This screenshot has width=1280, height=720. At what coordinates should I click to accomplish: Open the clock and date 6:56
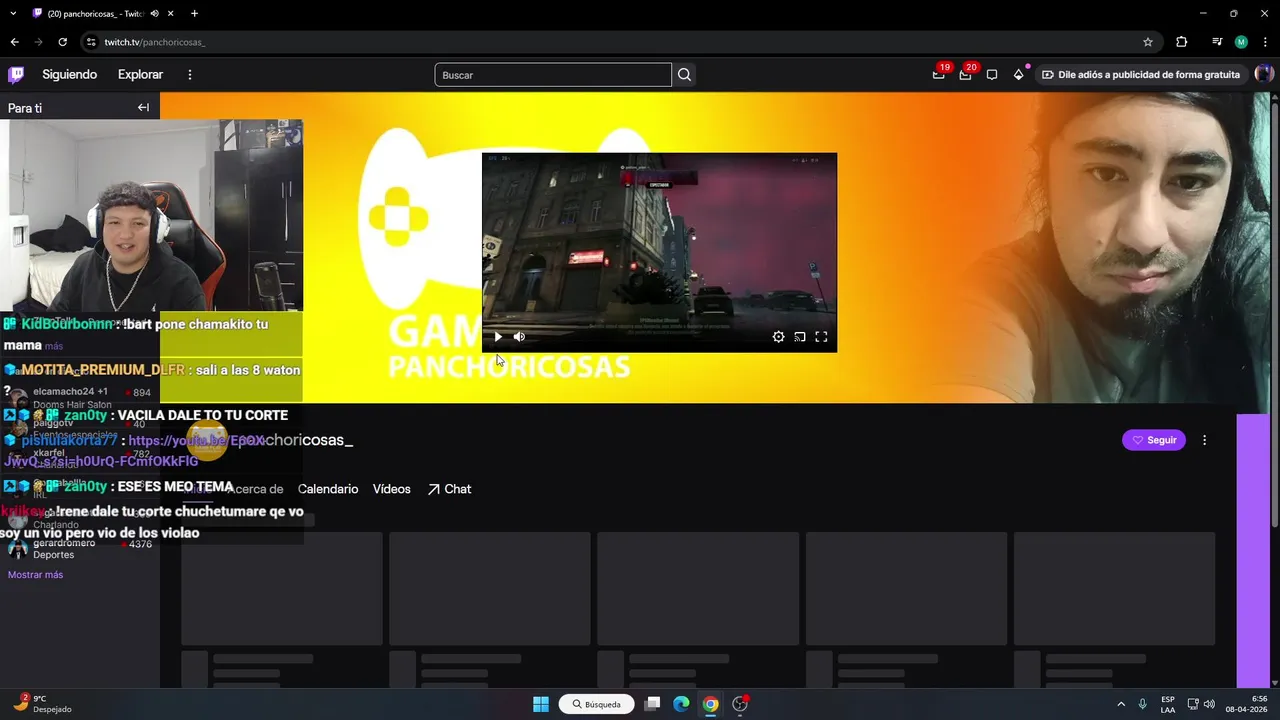[1246, 704]
